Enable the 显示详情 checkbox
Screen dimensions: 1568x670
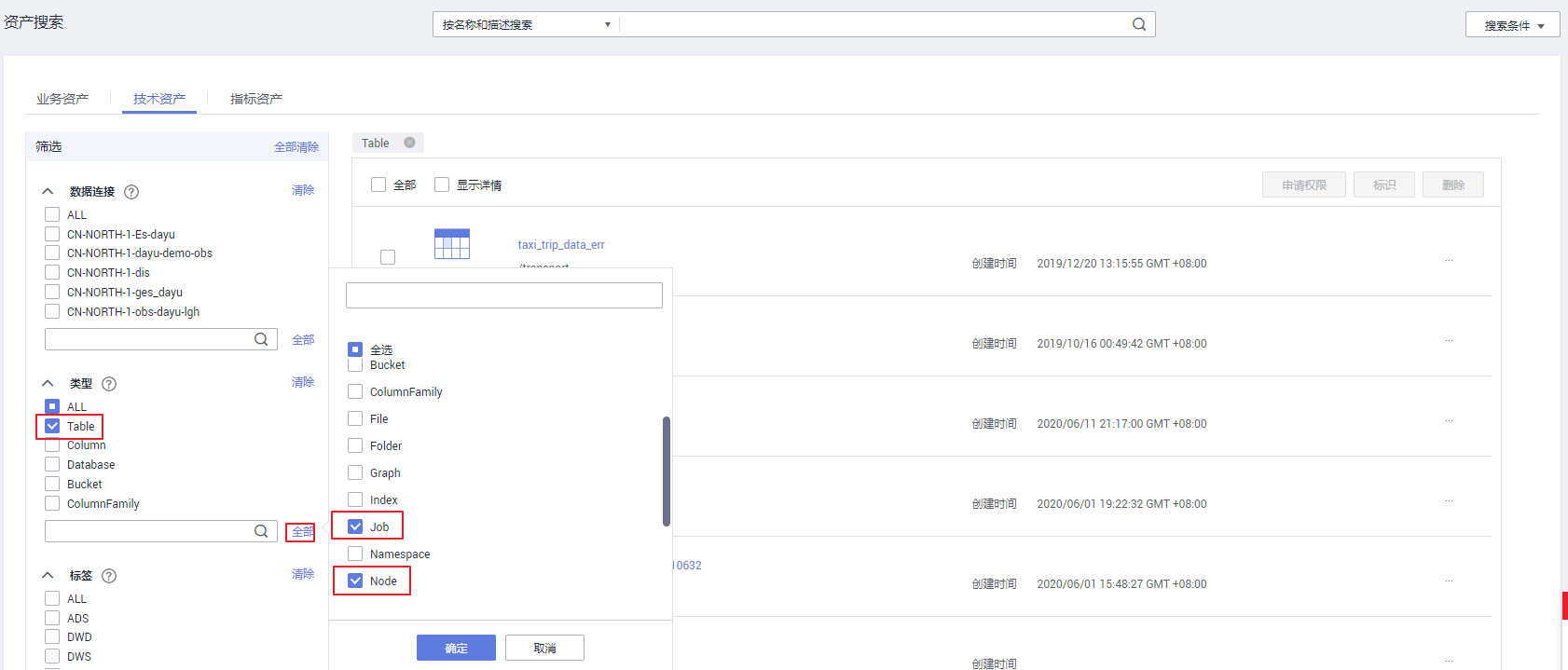click(442, 185)
